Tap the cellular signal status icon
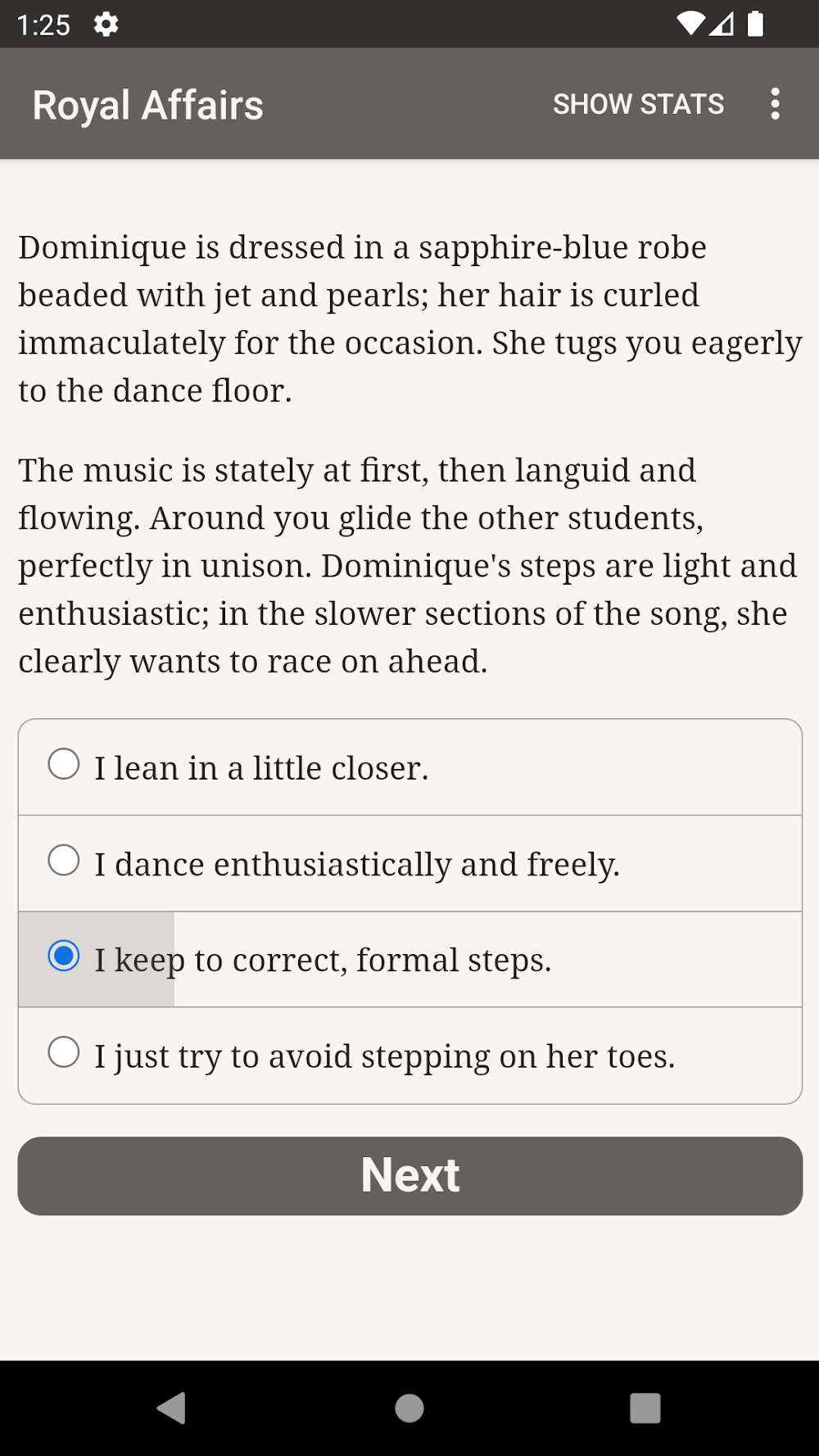This screenshot has height=1456, width=819. click(x=722, y=25)
